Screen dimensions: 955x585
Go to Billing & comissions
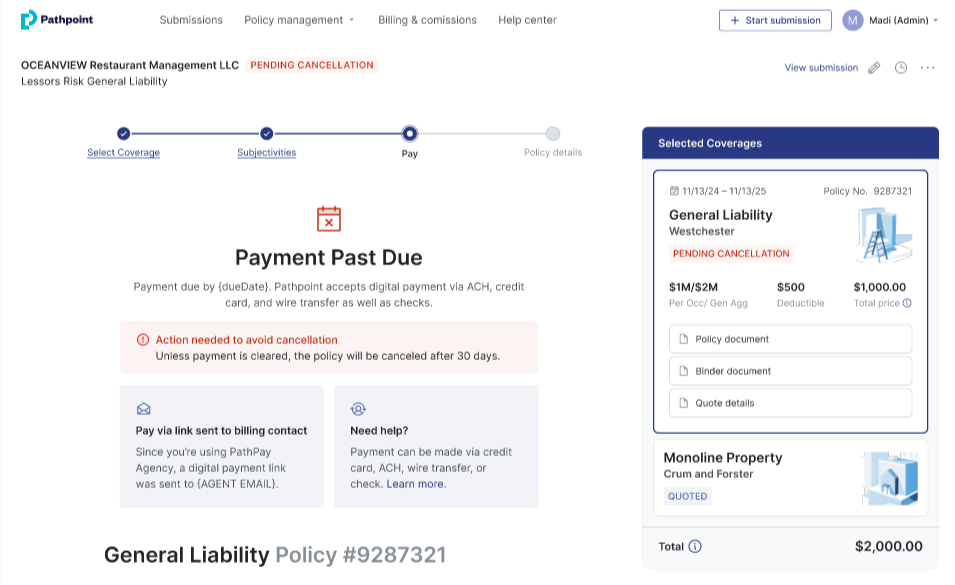coord(427,20)
